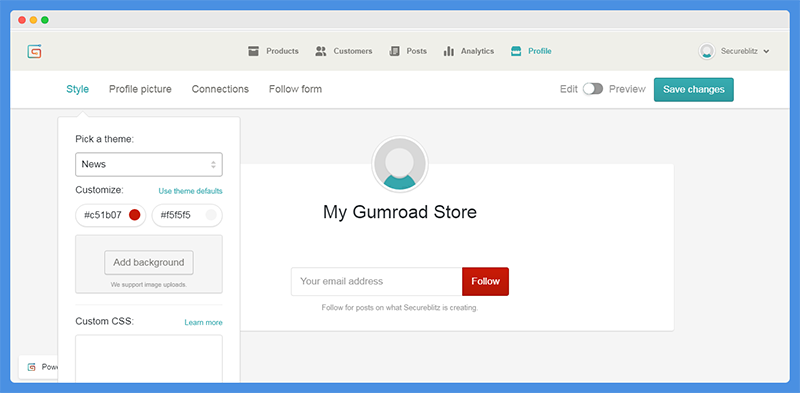Open Posts via the document icon

click(394, 51)
